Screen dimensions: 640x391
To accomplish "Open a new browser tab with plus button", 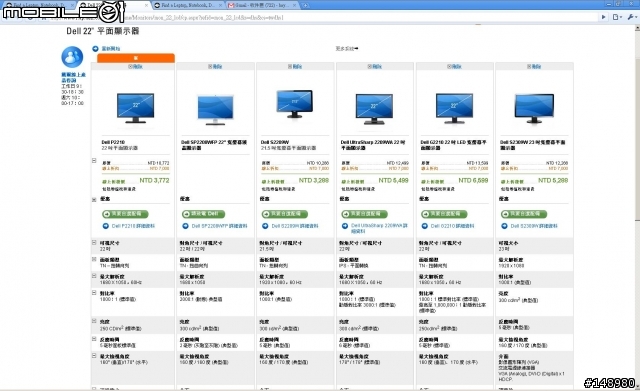I will point(305,5).
